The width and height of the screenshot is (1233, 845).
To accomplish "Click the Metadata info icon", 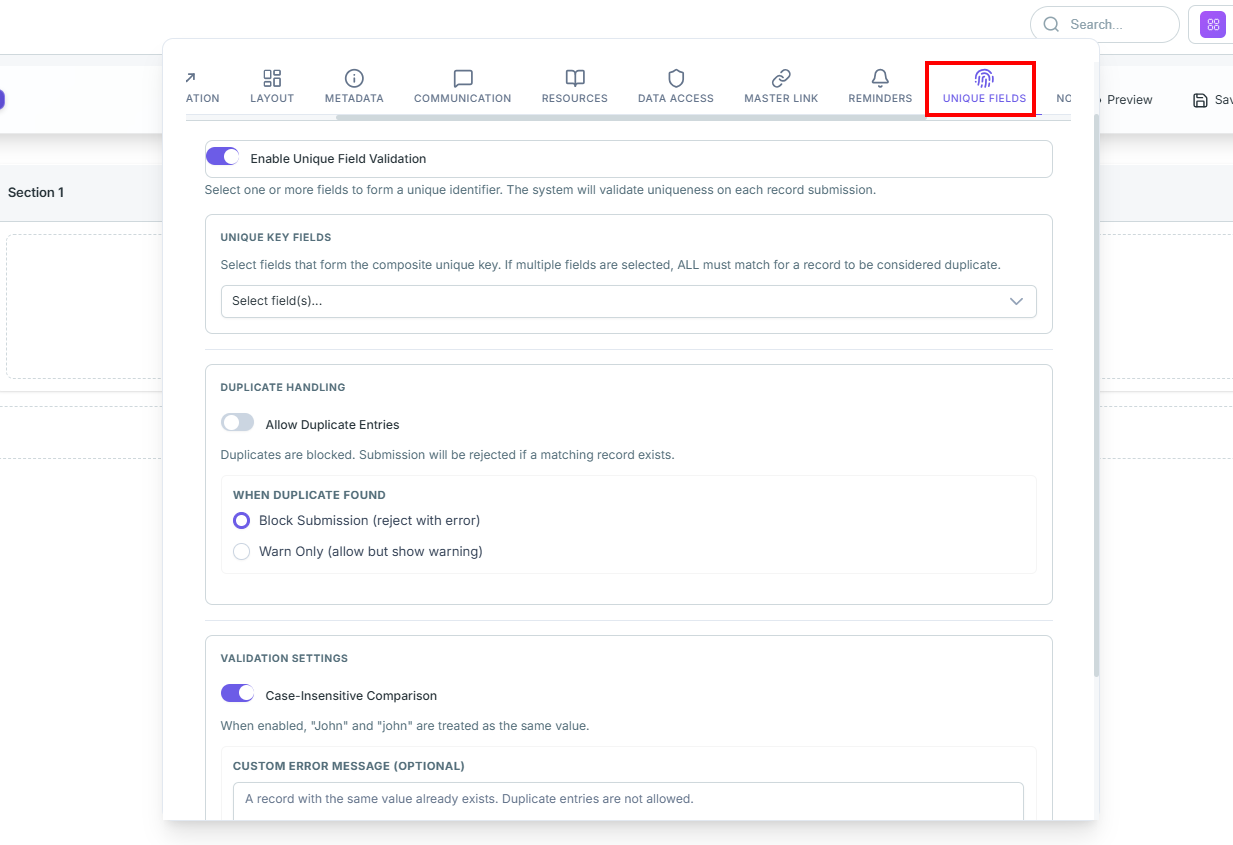I will [354, 78].
